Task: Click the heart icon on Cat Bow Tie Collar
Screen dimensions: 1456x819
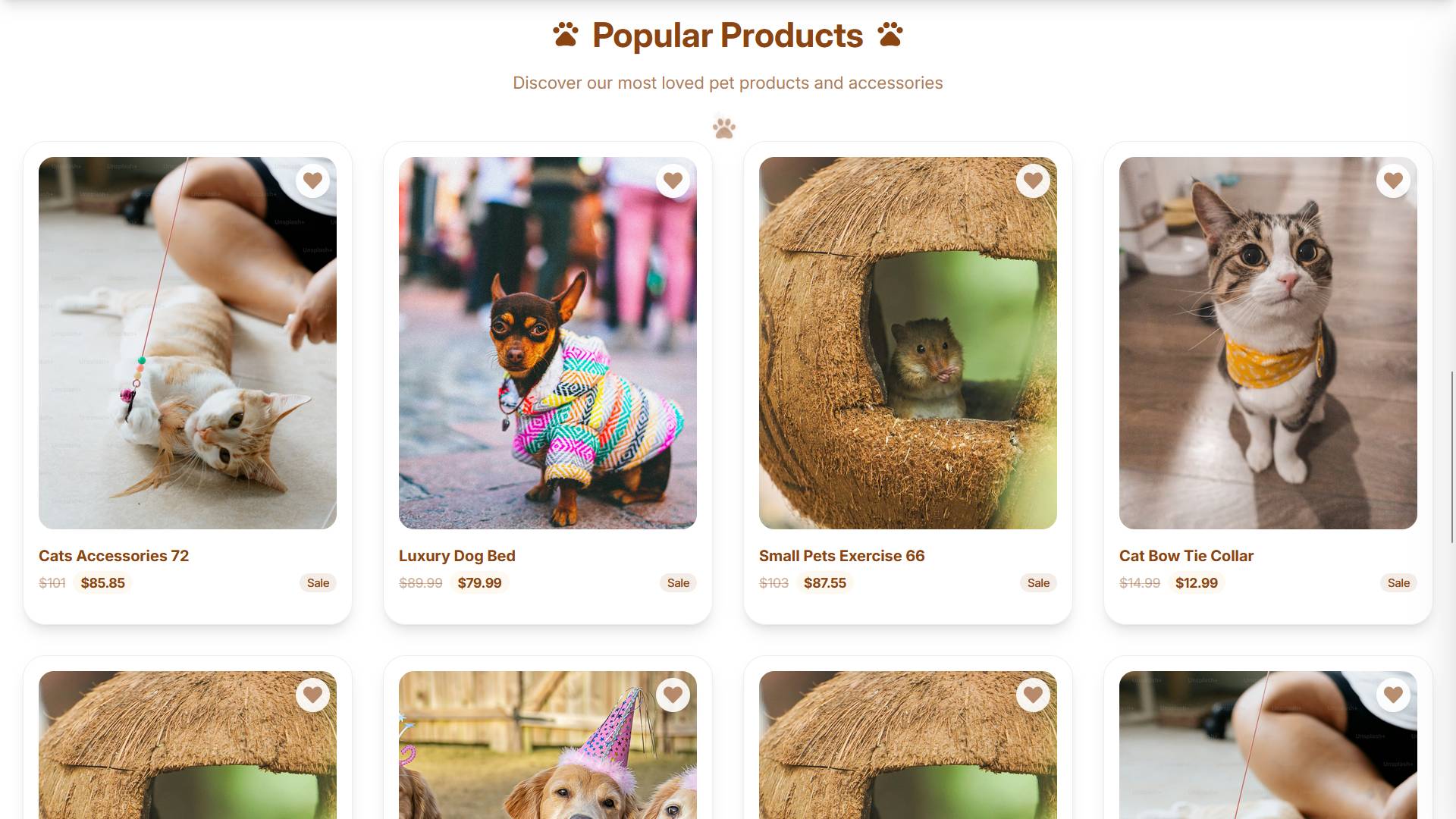Action: point(1393,180)
